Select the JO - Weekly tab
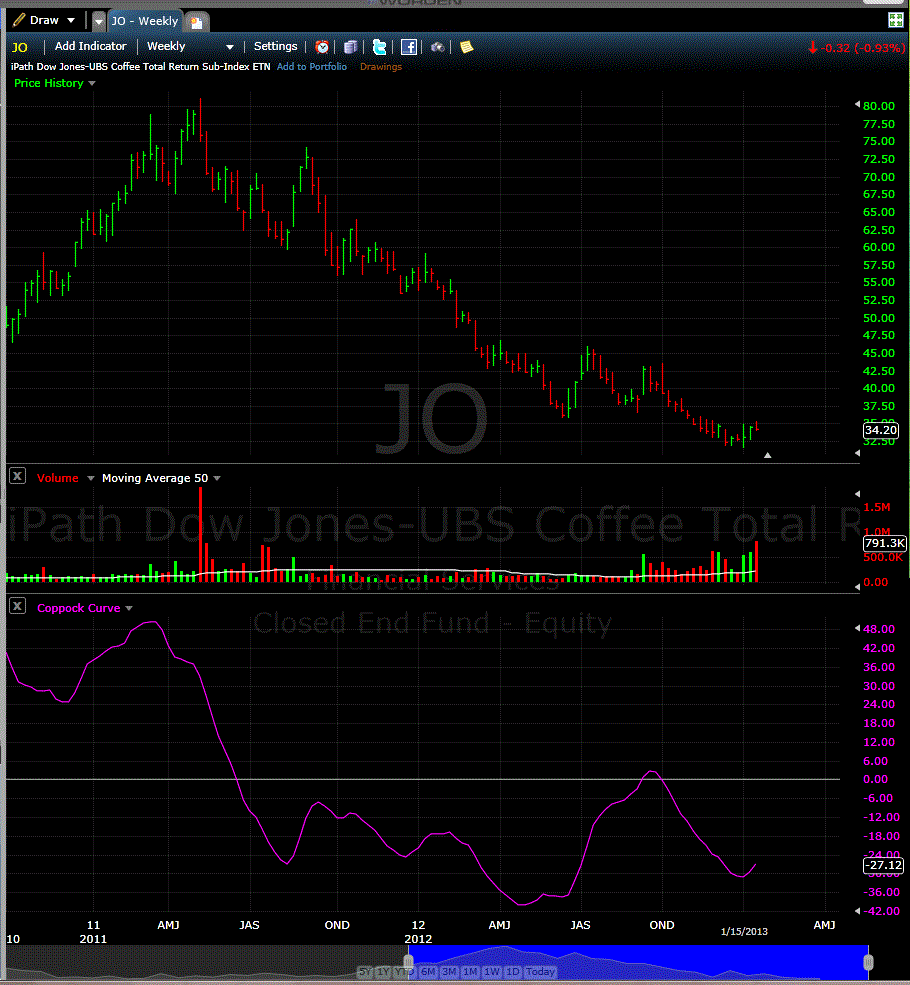Screen dimensions: 910x985 (x=145, y=21)
